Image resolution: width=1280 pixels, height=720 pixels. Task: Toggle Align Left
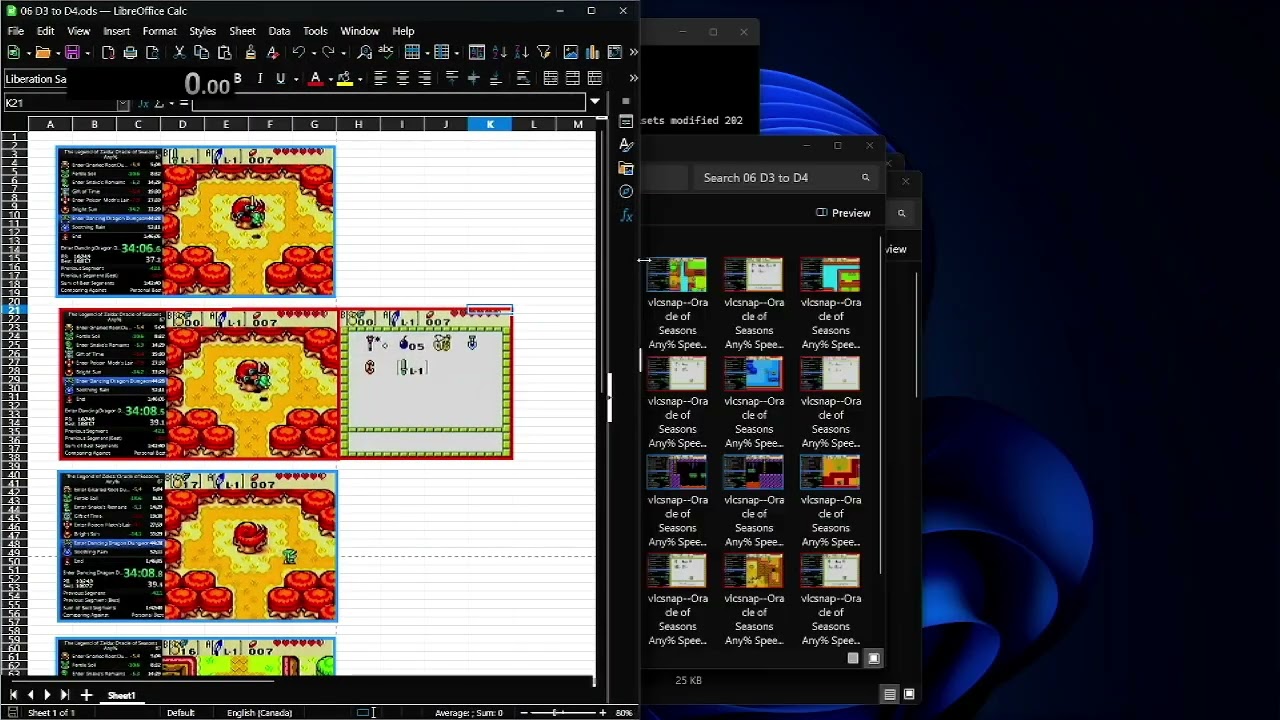click(380, 78)
